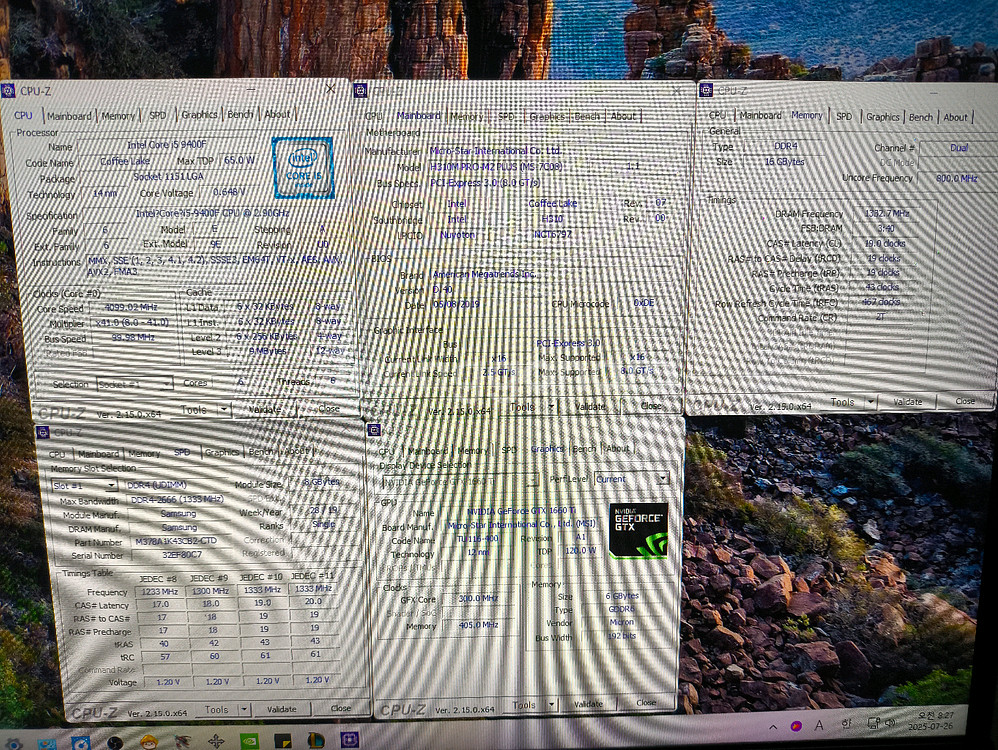Open Perf Level Current dropdown

tap(631, 479)
